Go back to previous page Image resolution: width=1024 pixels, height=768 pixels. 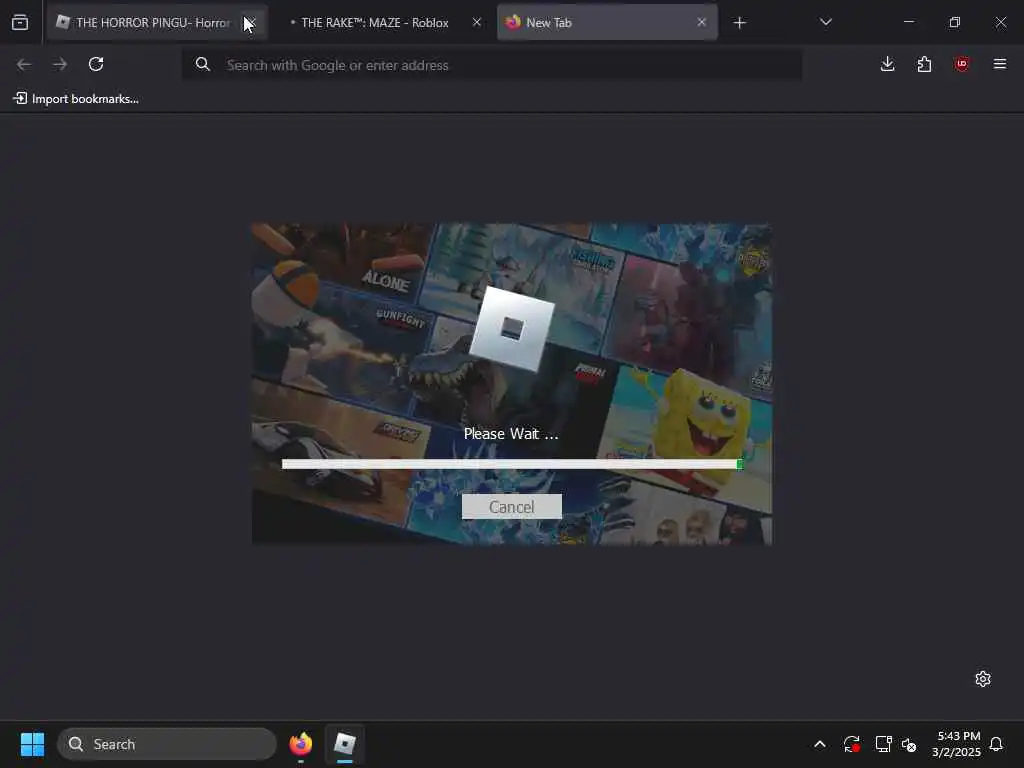[x=24, y=64]
